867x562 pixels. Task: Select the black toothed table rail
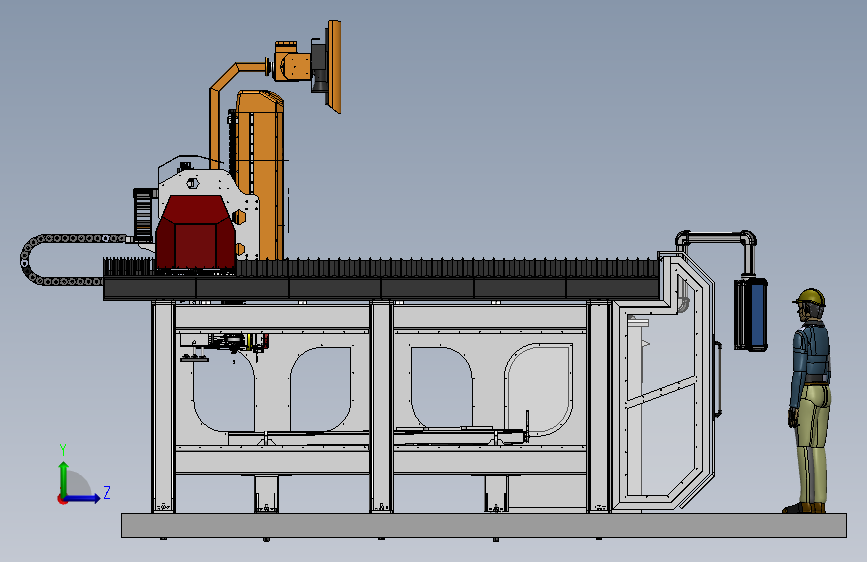pos(382,268)
